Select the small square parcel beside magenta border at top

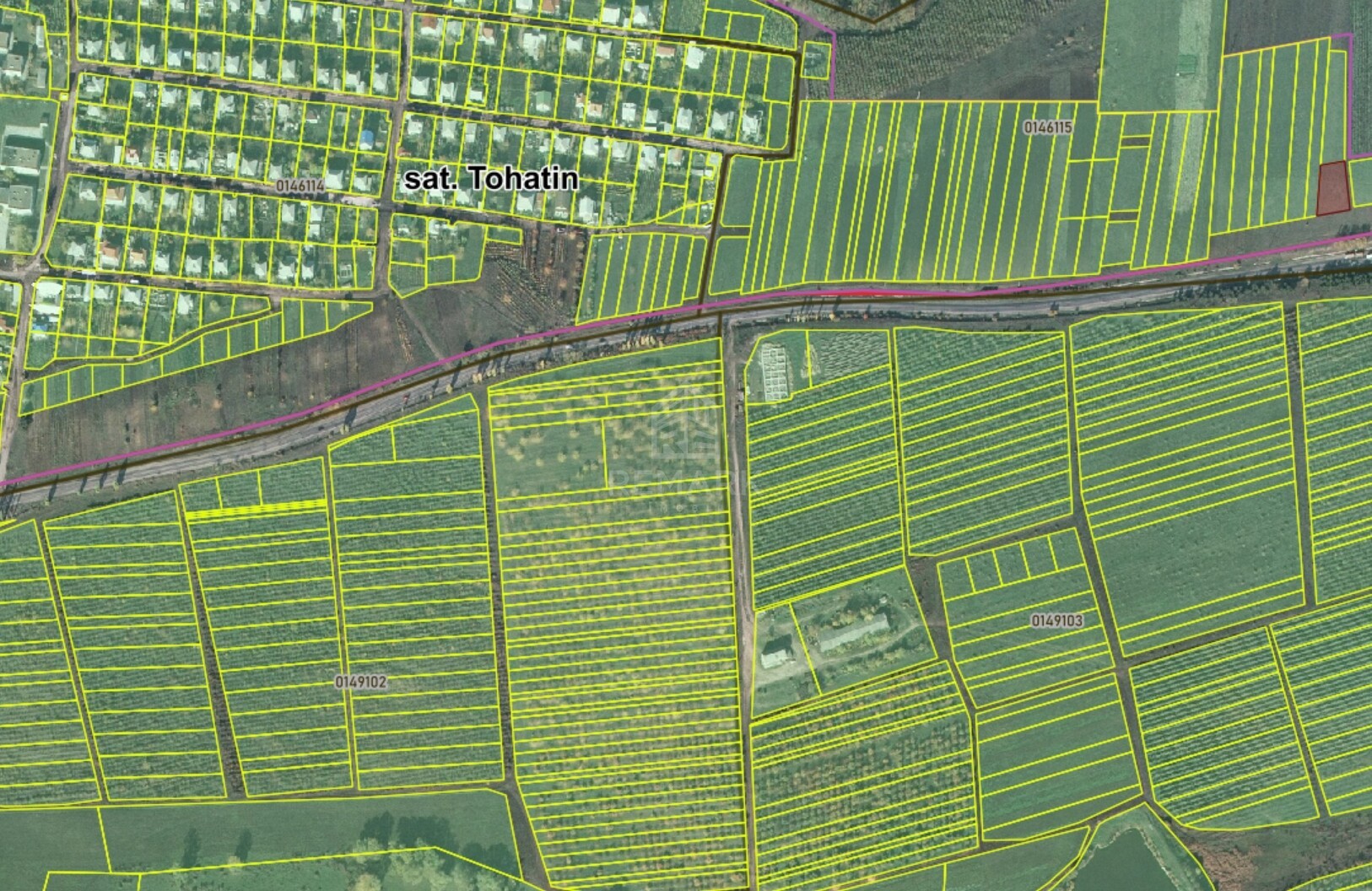tap(815, 59)
